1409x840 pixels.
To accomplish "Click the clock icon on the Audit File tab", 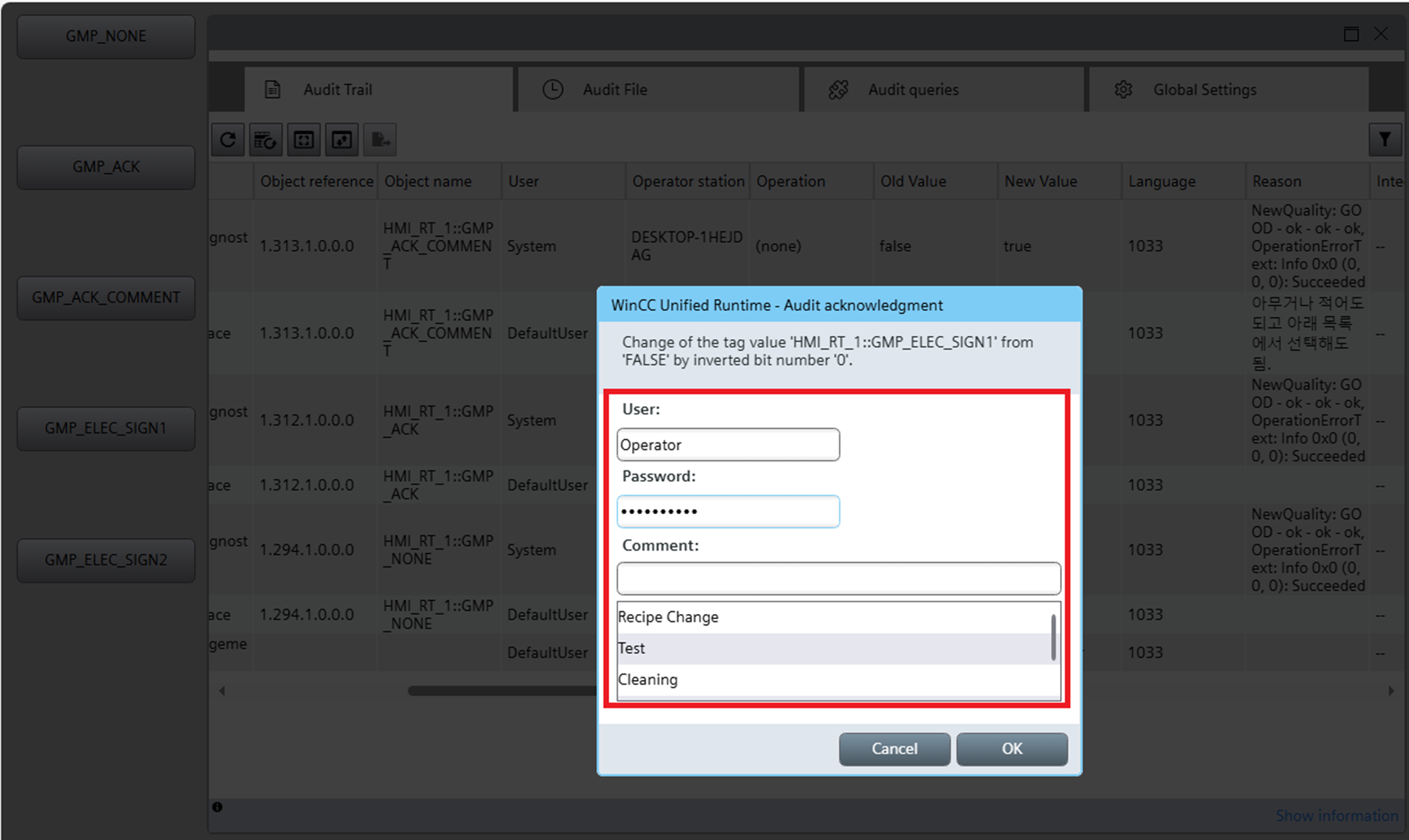I will [x=553, y=89].
